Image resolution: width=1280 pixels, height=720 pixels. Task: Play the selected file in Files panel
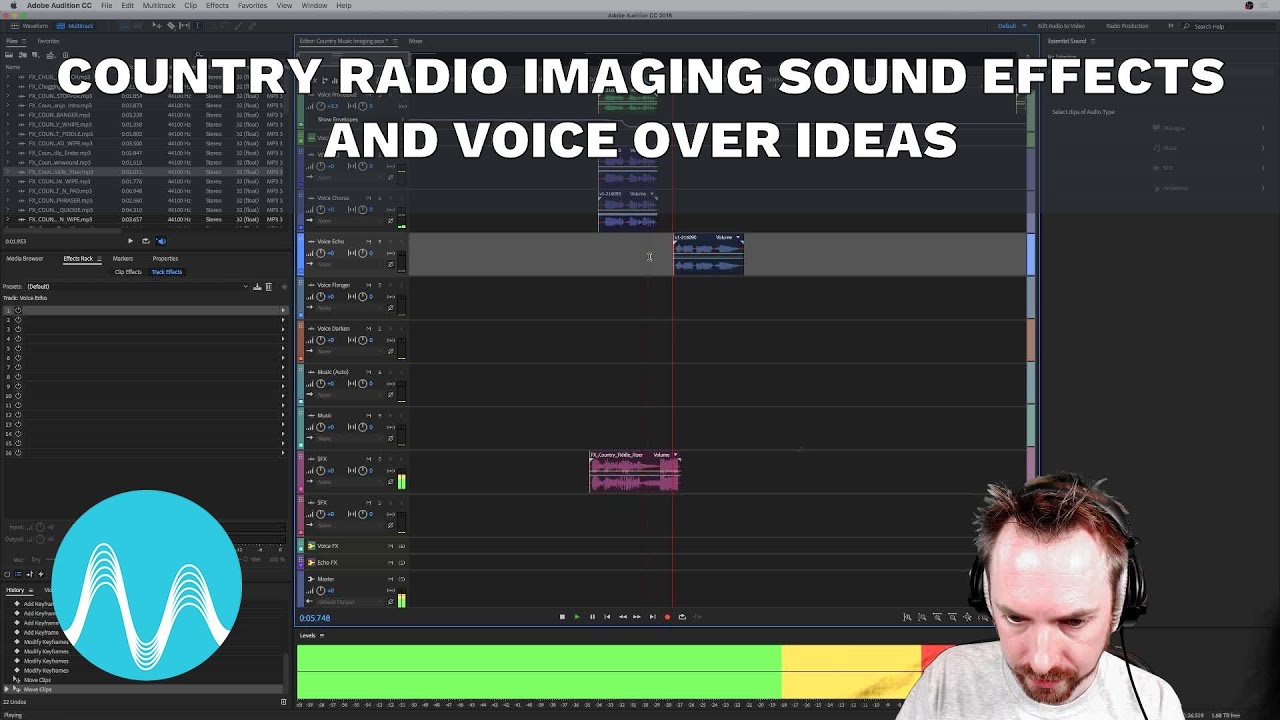129,241
